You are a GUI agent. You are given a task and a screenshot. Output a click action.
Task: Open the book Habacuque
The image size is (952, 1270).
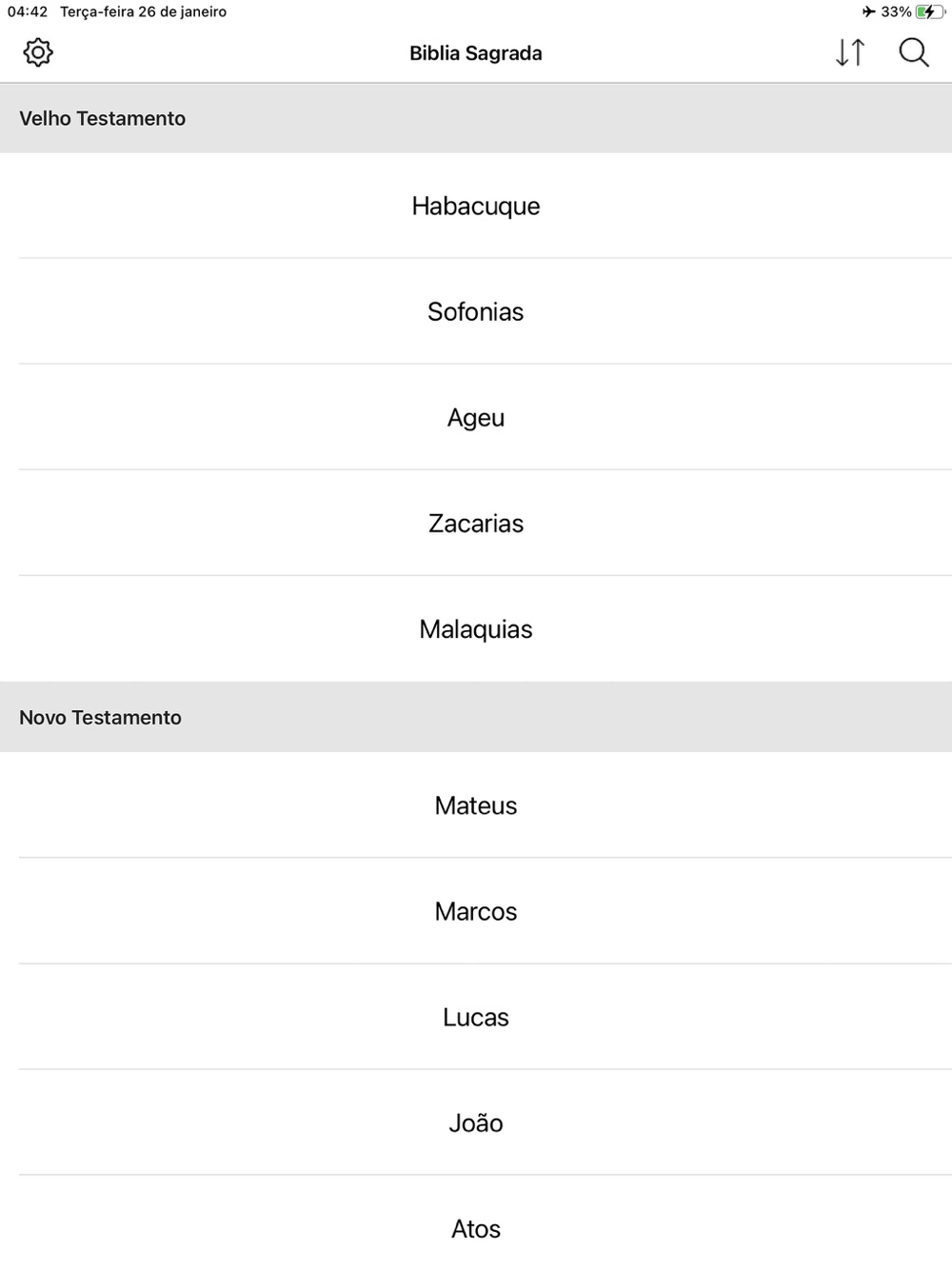click(x=476, y=206)
